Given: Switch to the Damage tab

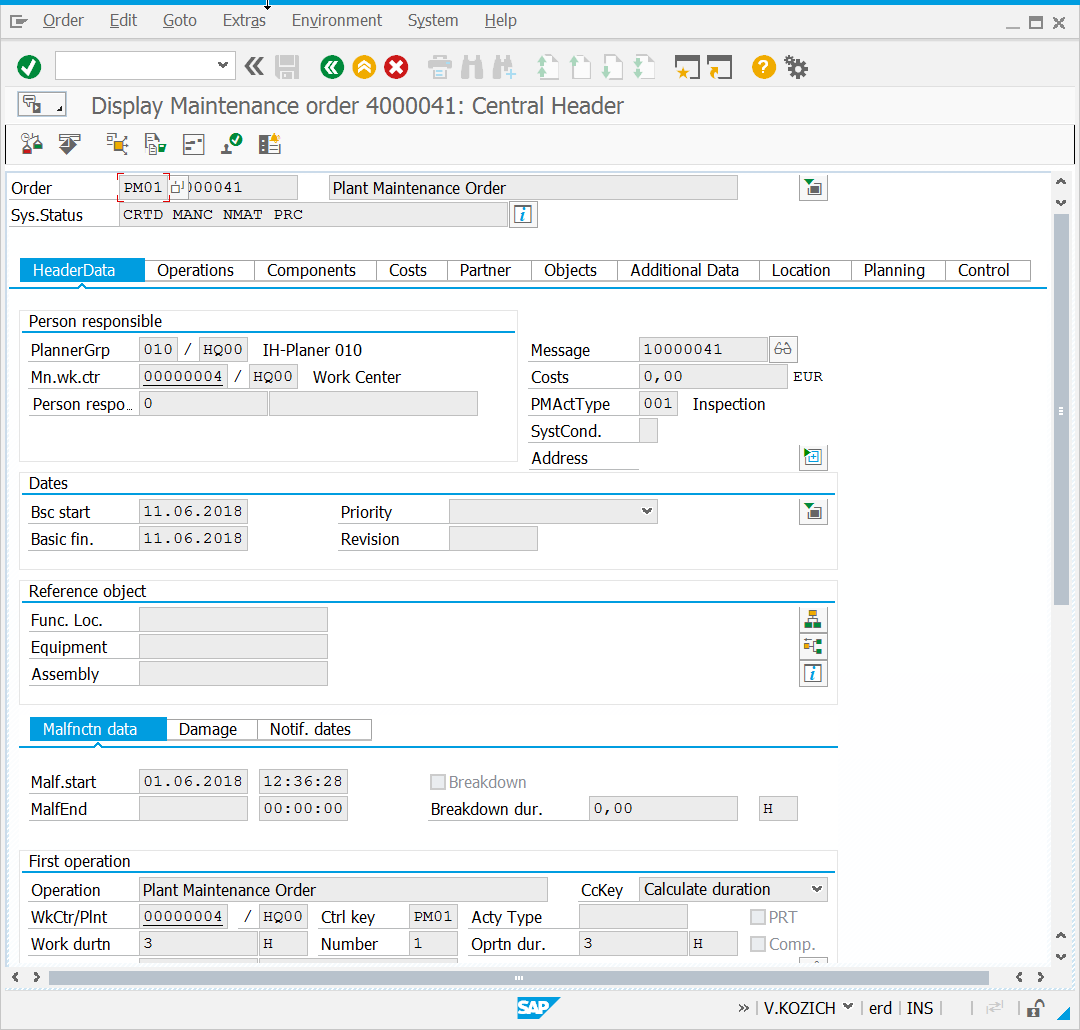Looking at the screenshot, I should (208, 729).
